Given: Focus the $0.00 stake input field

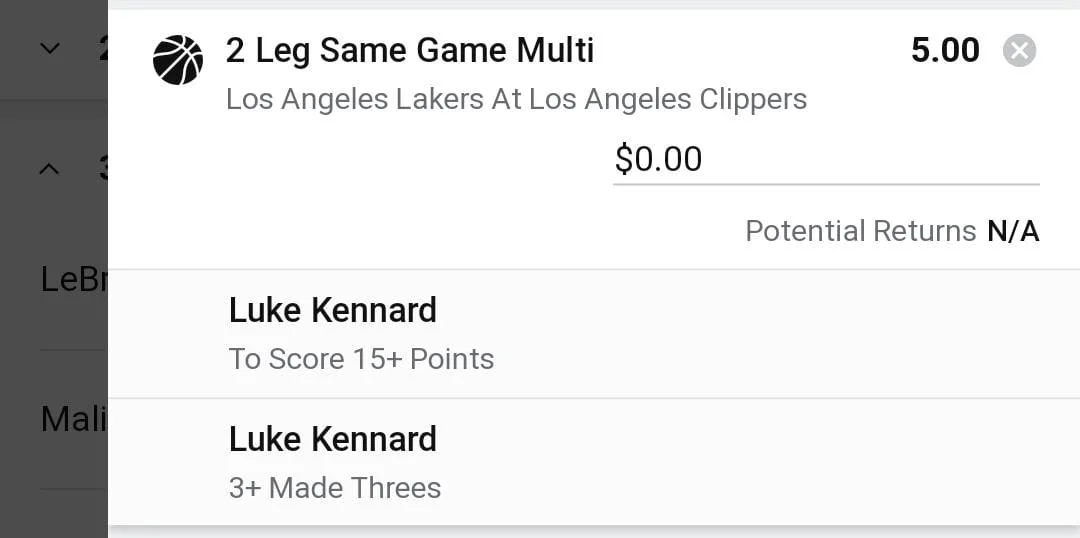Looking at the screenshot, I should 826,159.
